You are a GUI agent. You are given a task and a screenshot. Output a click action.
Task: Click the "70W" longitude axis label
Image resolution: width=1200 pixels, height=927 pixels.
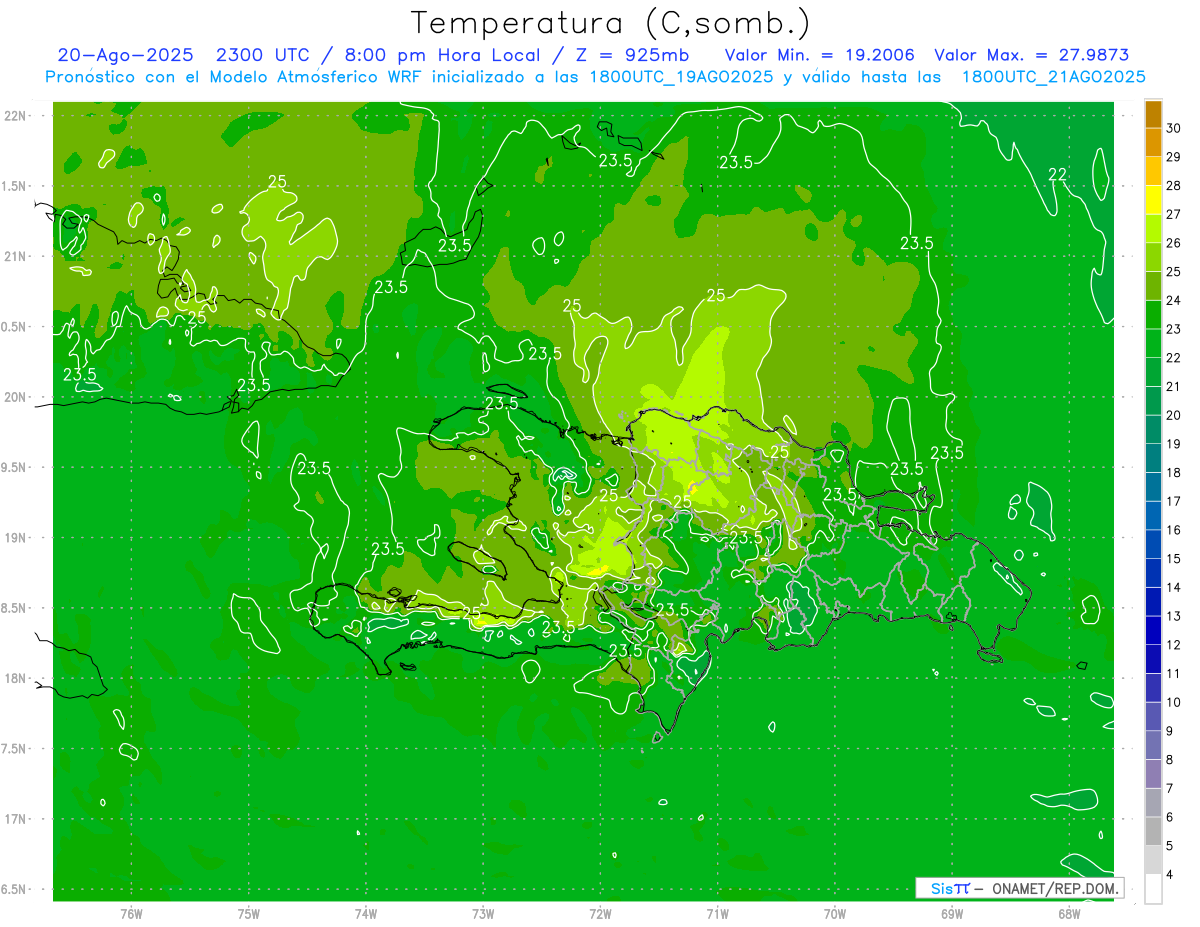point(835,914)
